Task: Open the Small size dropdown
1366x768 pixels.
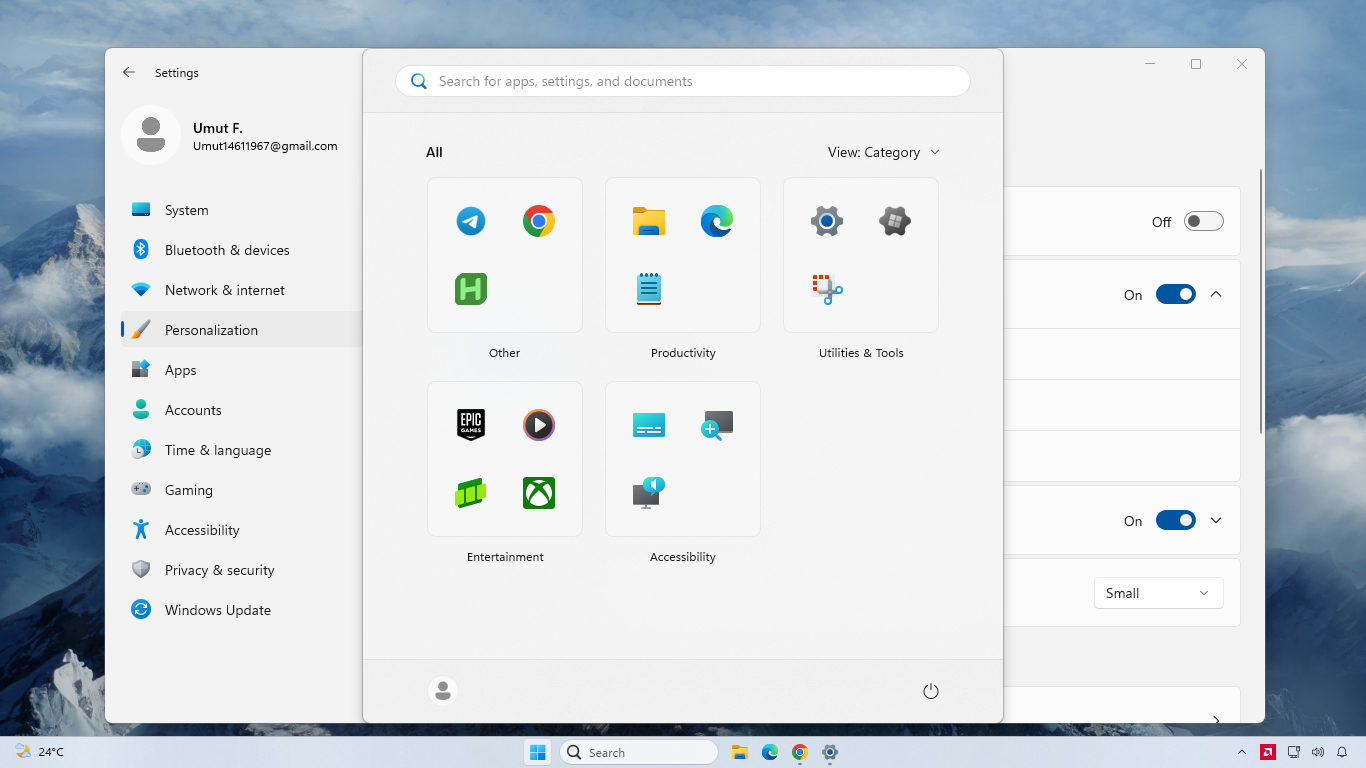Action: (x=1159, y=593)
